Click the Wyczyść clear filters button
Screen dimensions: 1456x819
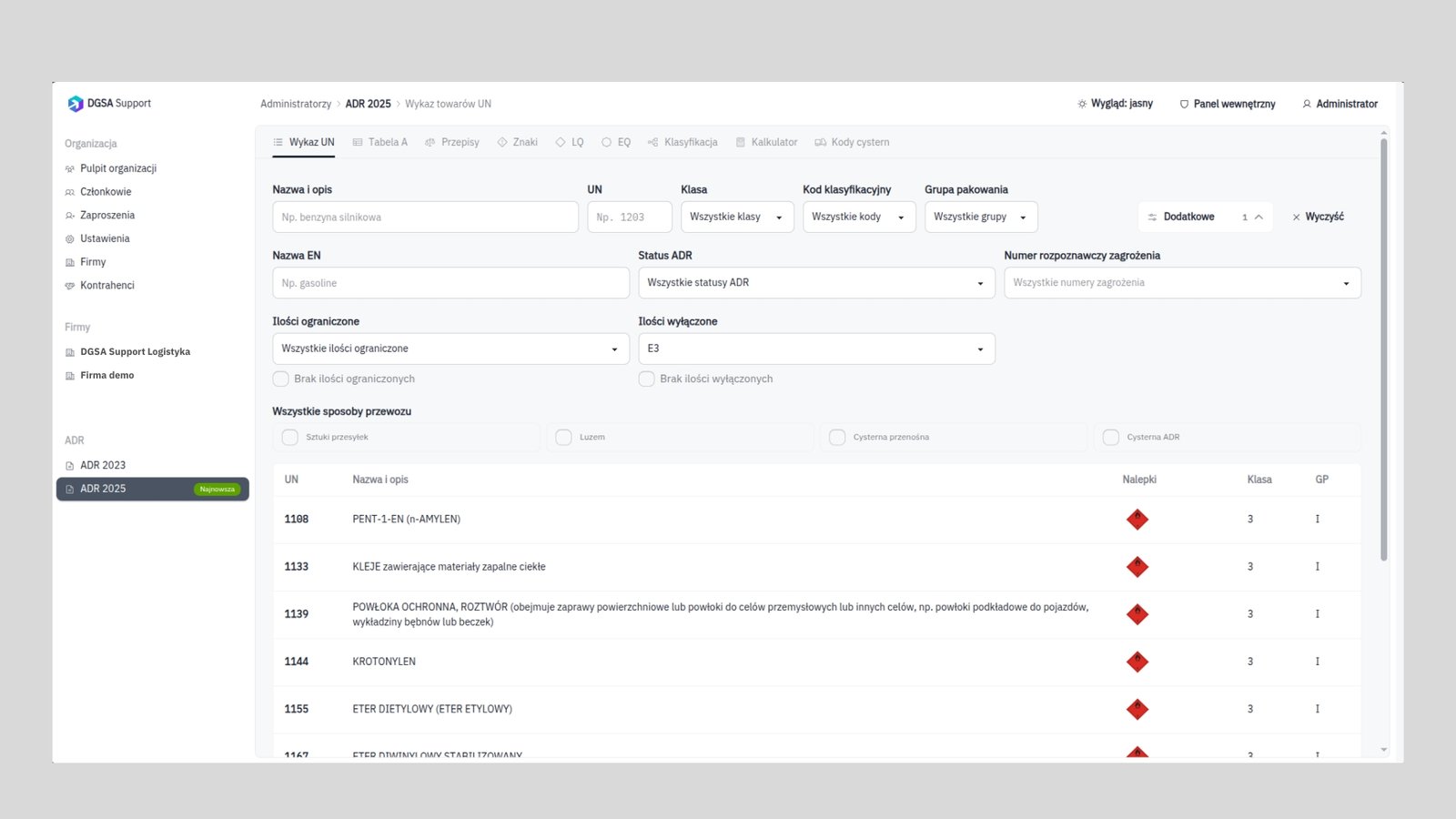point(1318,217)
